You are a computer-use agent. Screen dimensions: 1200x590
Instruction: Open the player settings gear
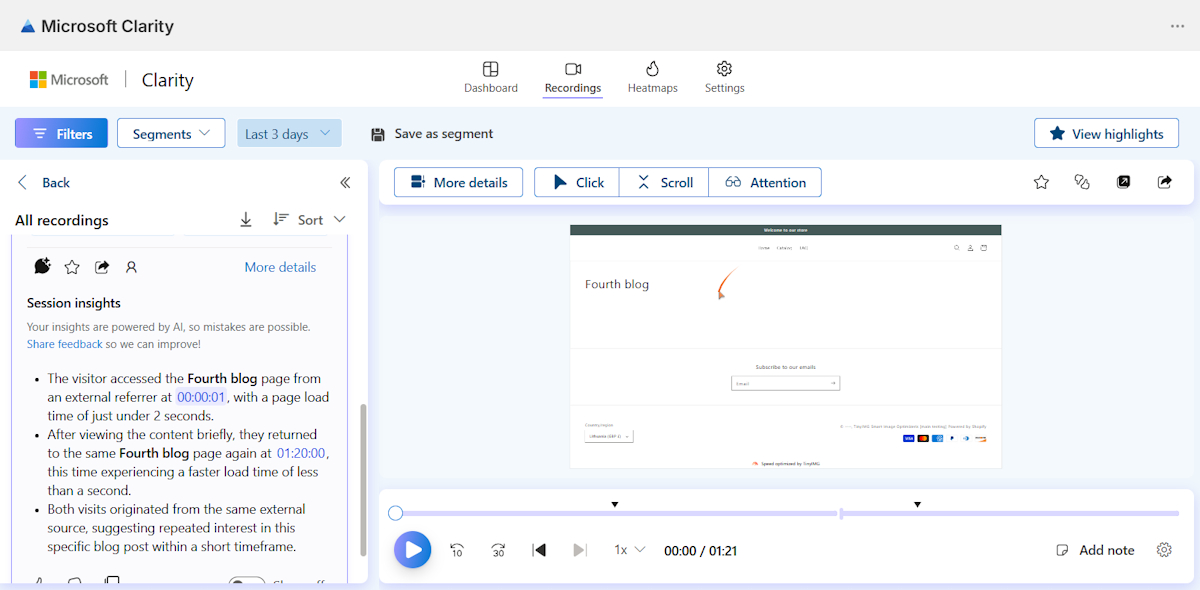pyautogui.click(x=1164, y=550)
